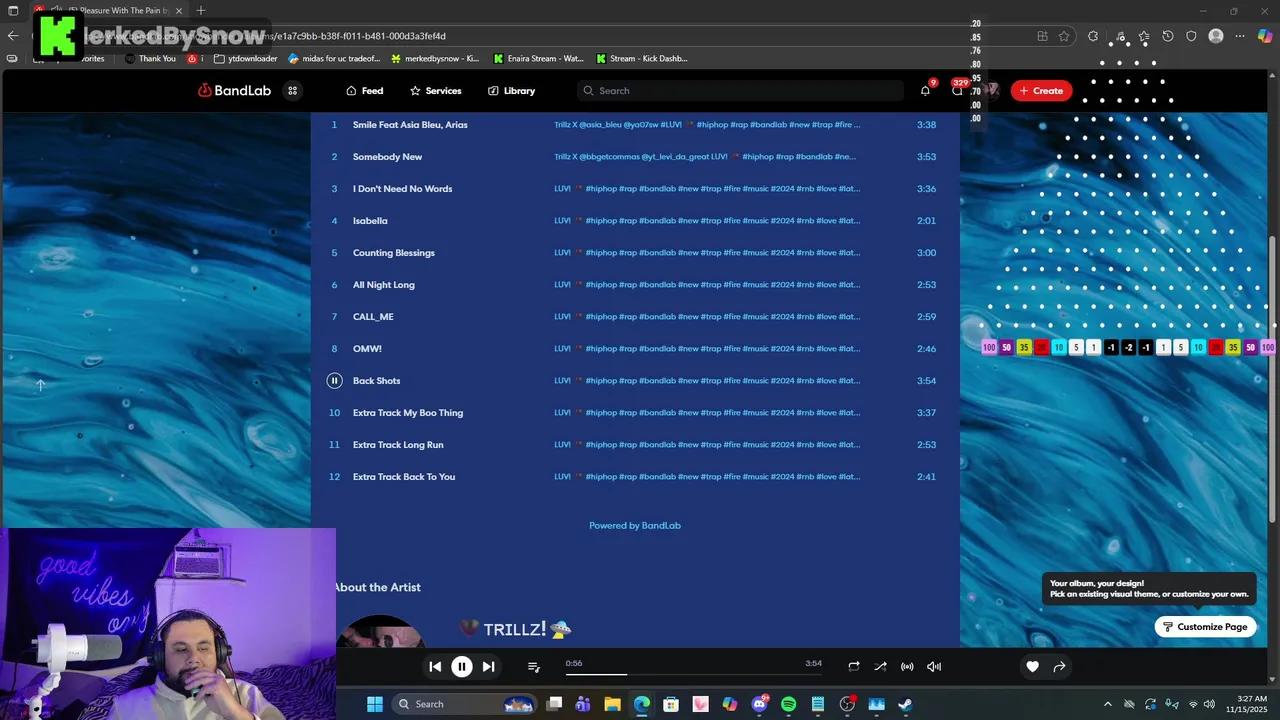Like the current track with the heart
This screenshot has width=1280, height=720.
click(x=1032, y=667)
